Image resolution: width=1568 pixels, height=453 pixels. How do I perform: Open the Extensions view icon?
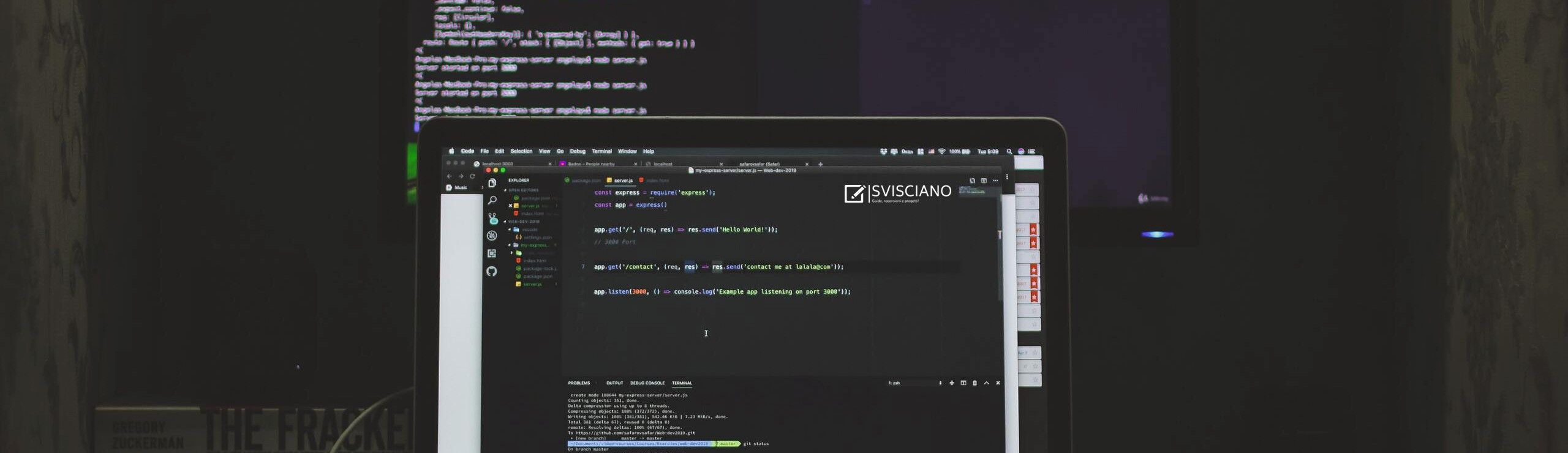pyautogui.click(x=492, y=253)
